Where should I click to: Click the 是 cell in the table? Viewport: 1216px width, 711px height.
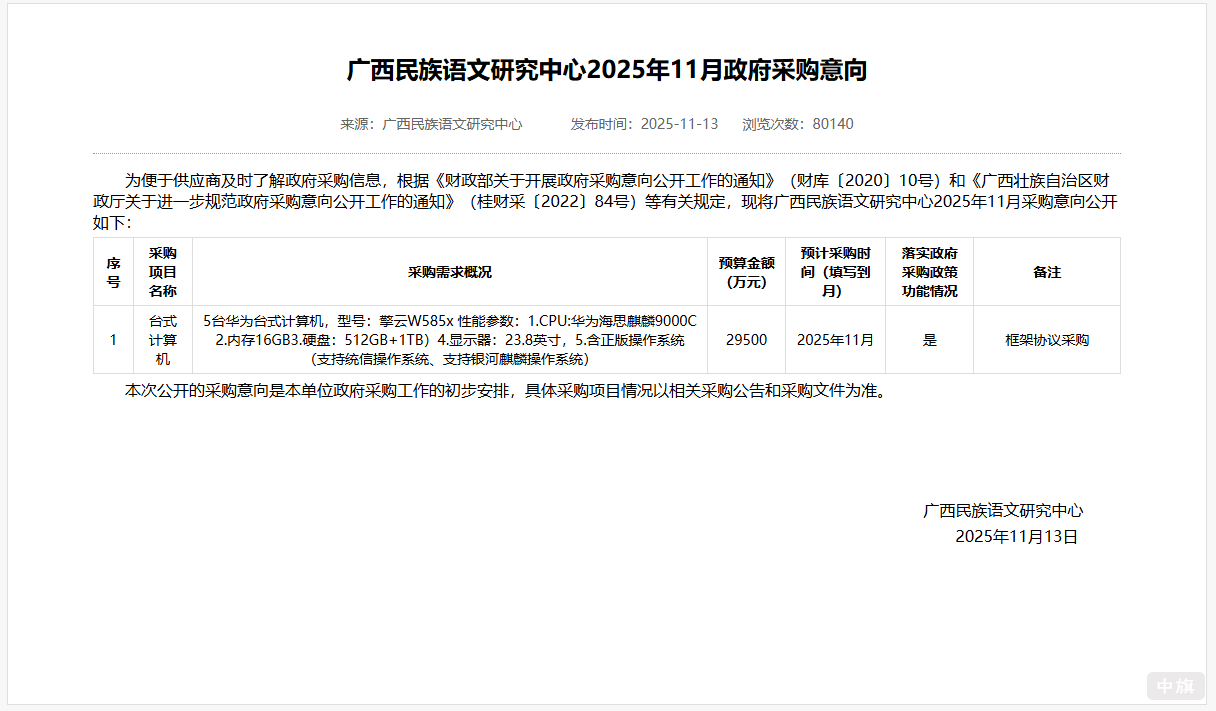pyautogui.click(x=930, y=339)
